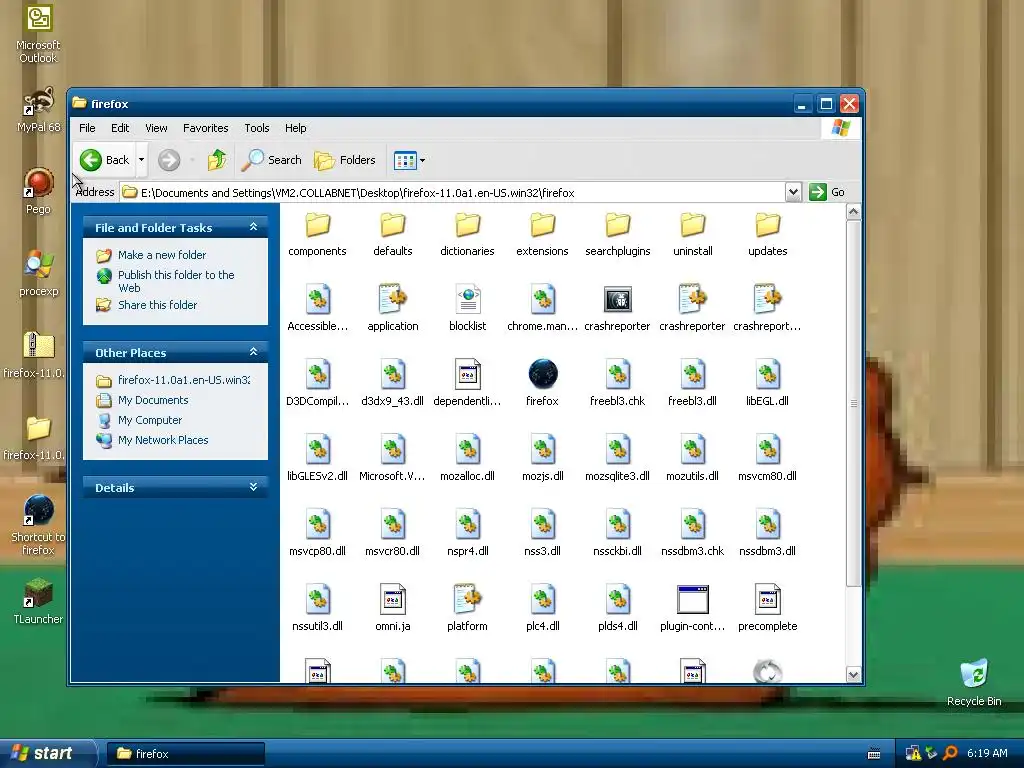Go to My Documents link

[153, 400]
